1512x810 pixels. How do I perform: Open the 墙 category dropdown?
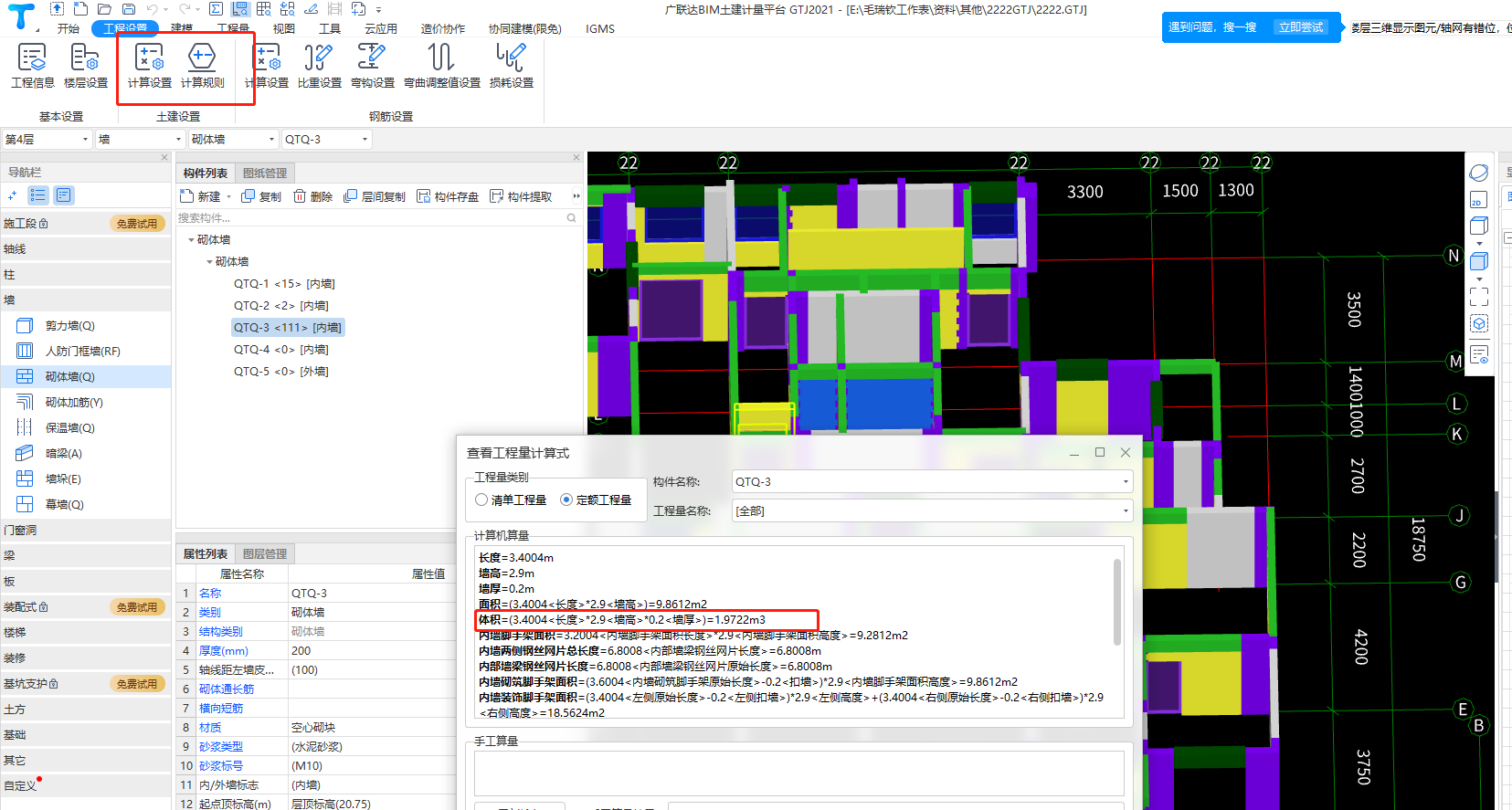(x=140, y=139)
